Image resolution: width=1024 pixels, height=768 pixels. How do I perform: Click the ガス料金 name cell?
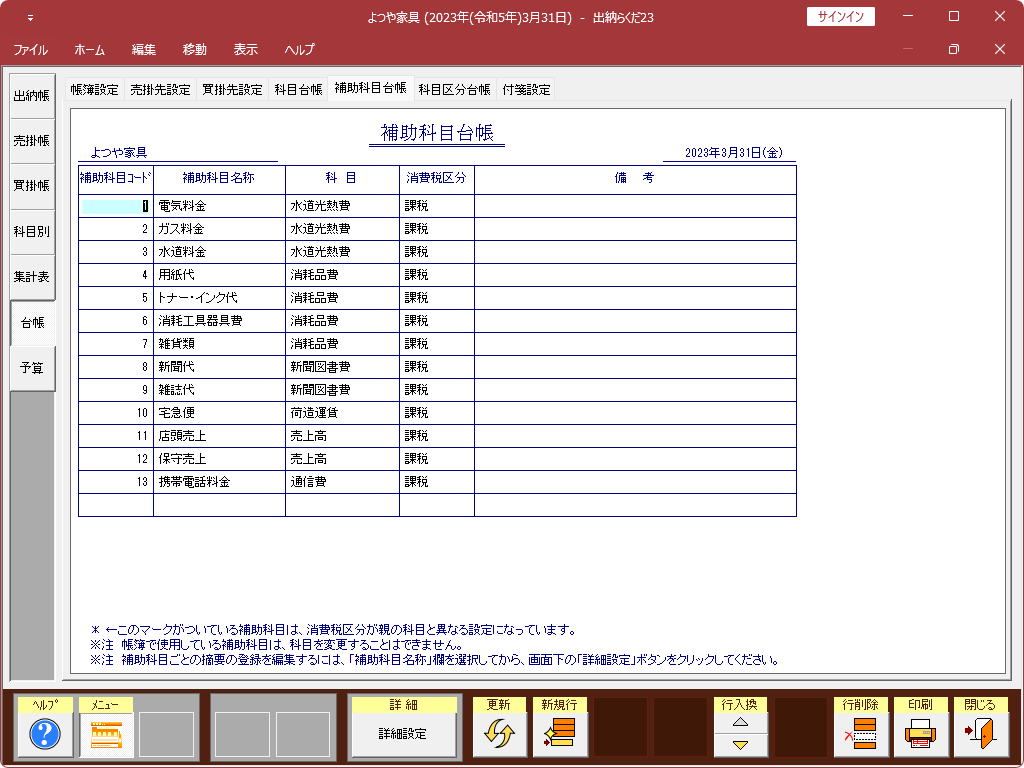coord(219,229)
